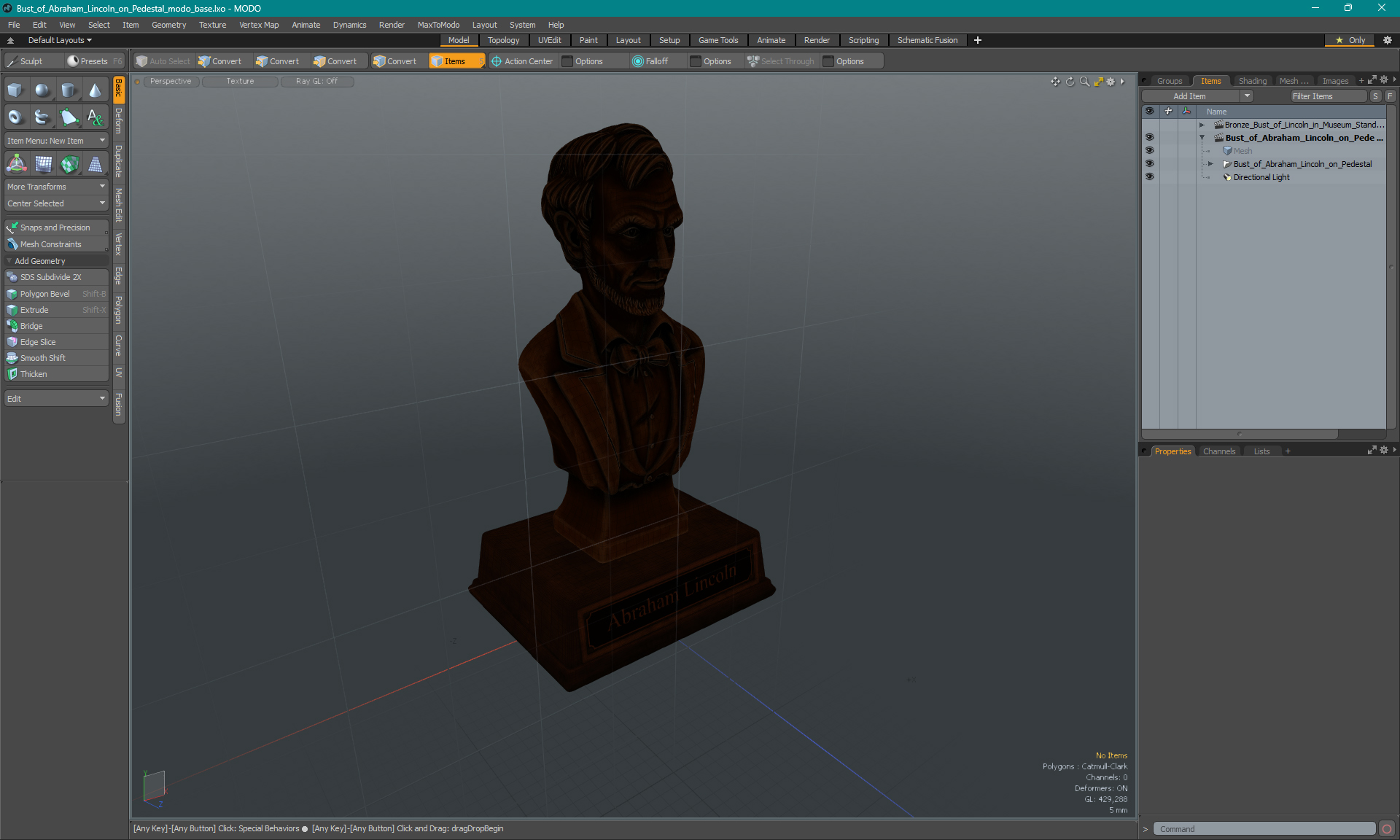
Task: Open Default Layouts dropdown
Action: point(59,40)
